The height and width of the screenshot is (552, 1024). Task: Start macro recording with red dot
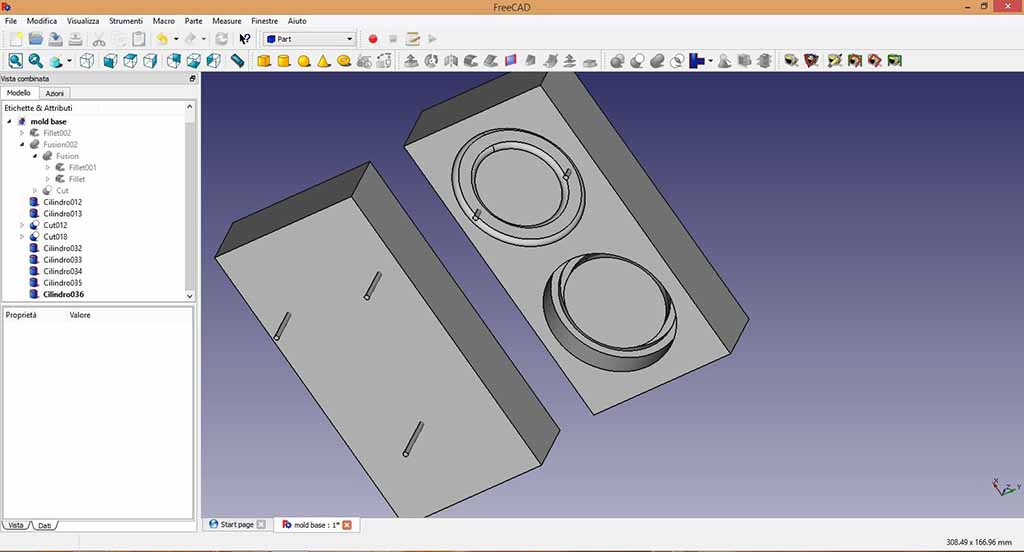tap(373, 39)
